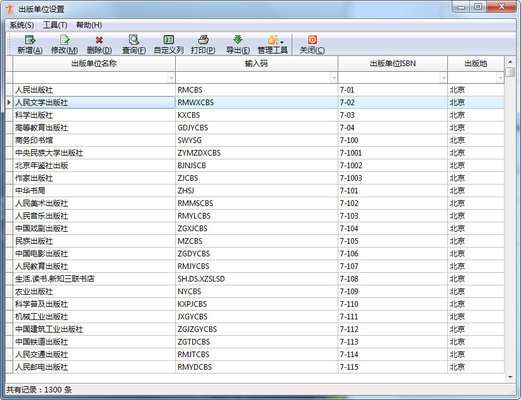This screenshot has width=521, height=400.
Task: Click the 修改(M) modify toolbar icon
Action: (64, 44)
